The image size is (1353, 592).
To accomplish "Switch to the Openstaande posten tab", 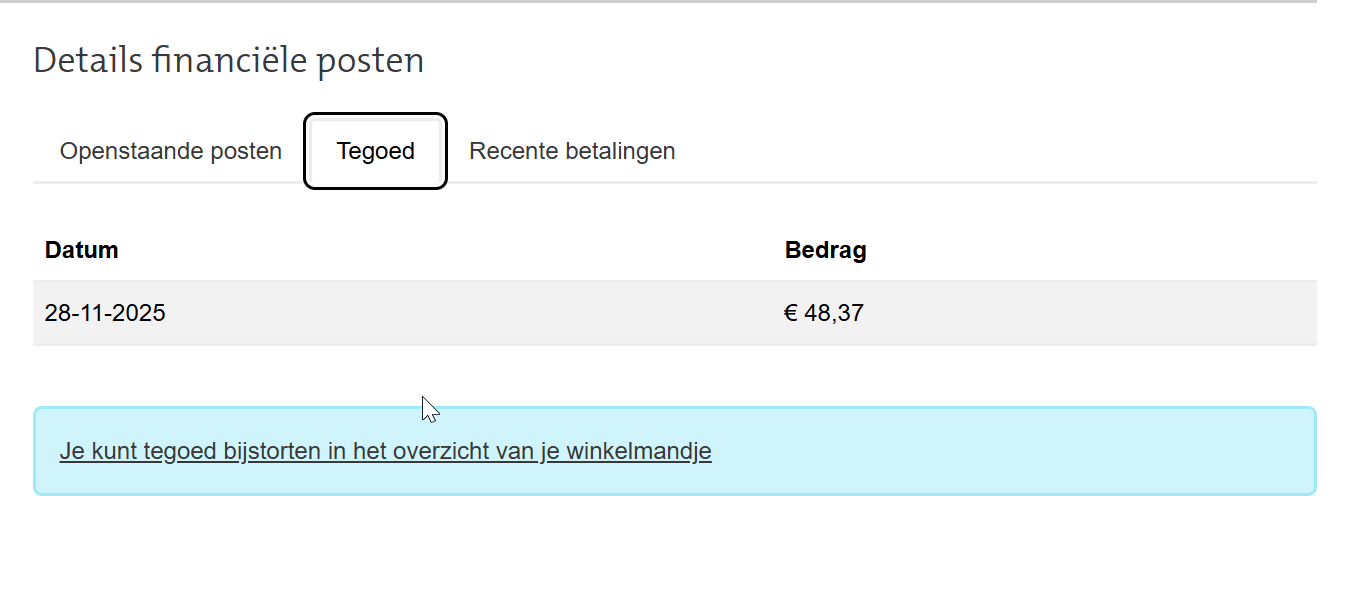I will click(171, 151).
